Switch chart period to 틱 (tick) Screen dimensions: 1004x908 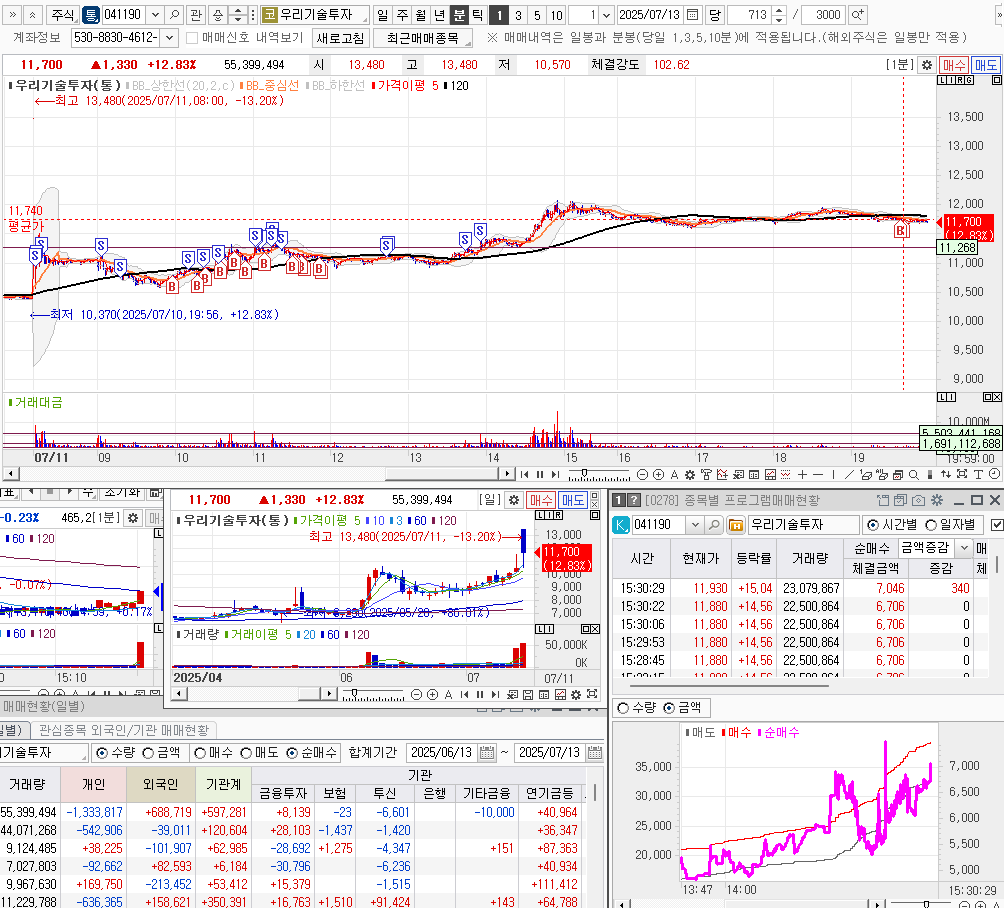[478, 14]
